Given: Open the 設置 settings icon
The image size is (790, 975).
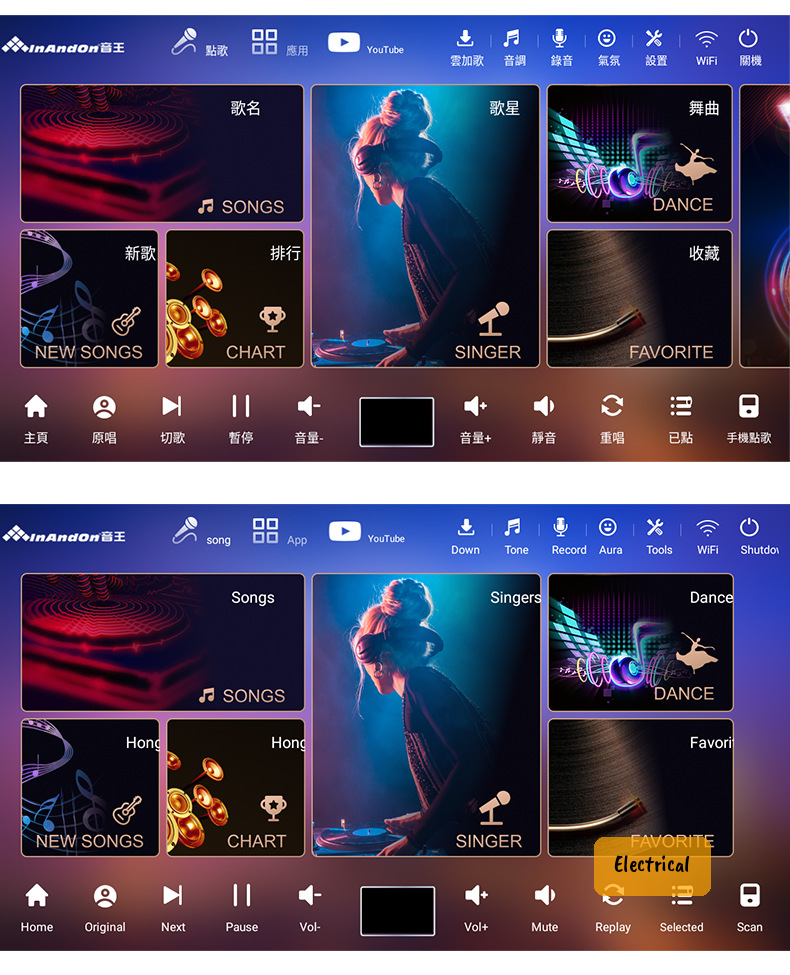Looking at the screenshot, I should 655,40.
